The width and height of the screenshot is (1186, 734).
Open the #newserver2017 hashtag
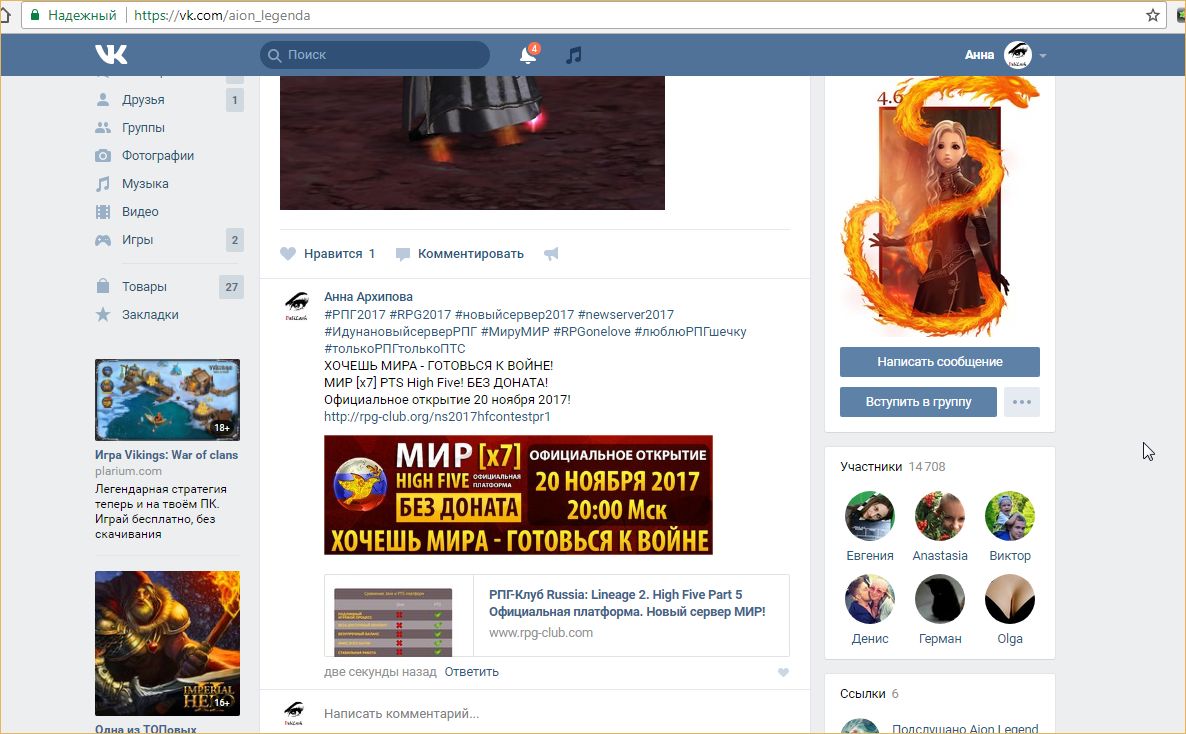626,314
